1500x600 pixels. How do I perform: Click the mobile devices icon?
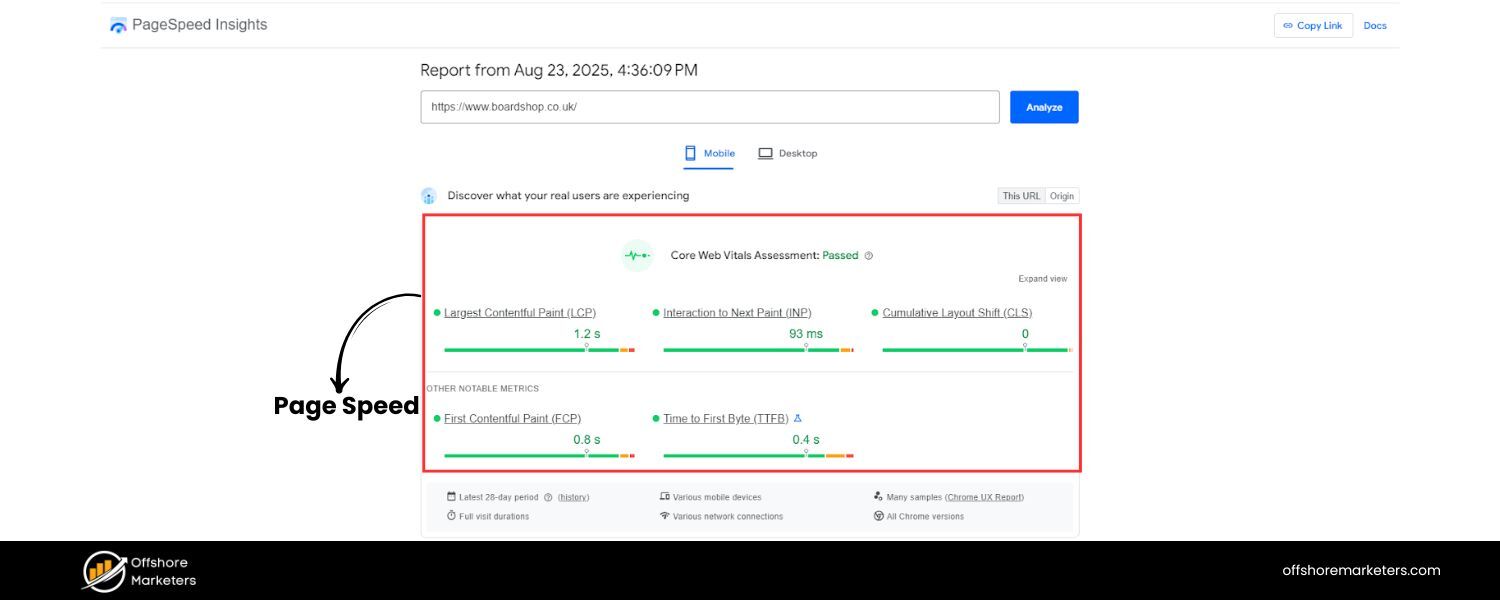(664, 496)
